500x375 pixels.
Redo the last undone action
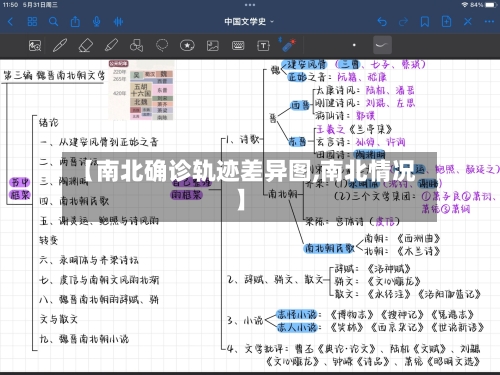pyautogui.click(x=403, y=22)
